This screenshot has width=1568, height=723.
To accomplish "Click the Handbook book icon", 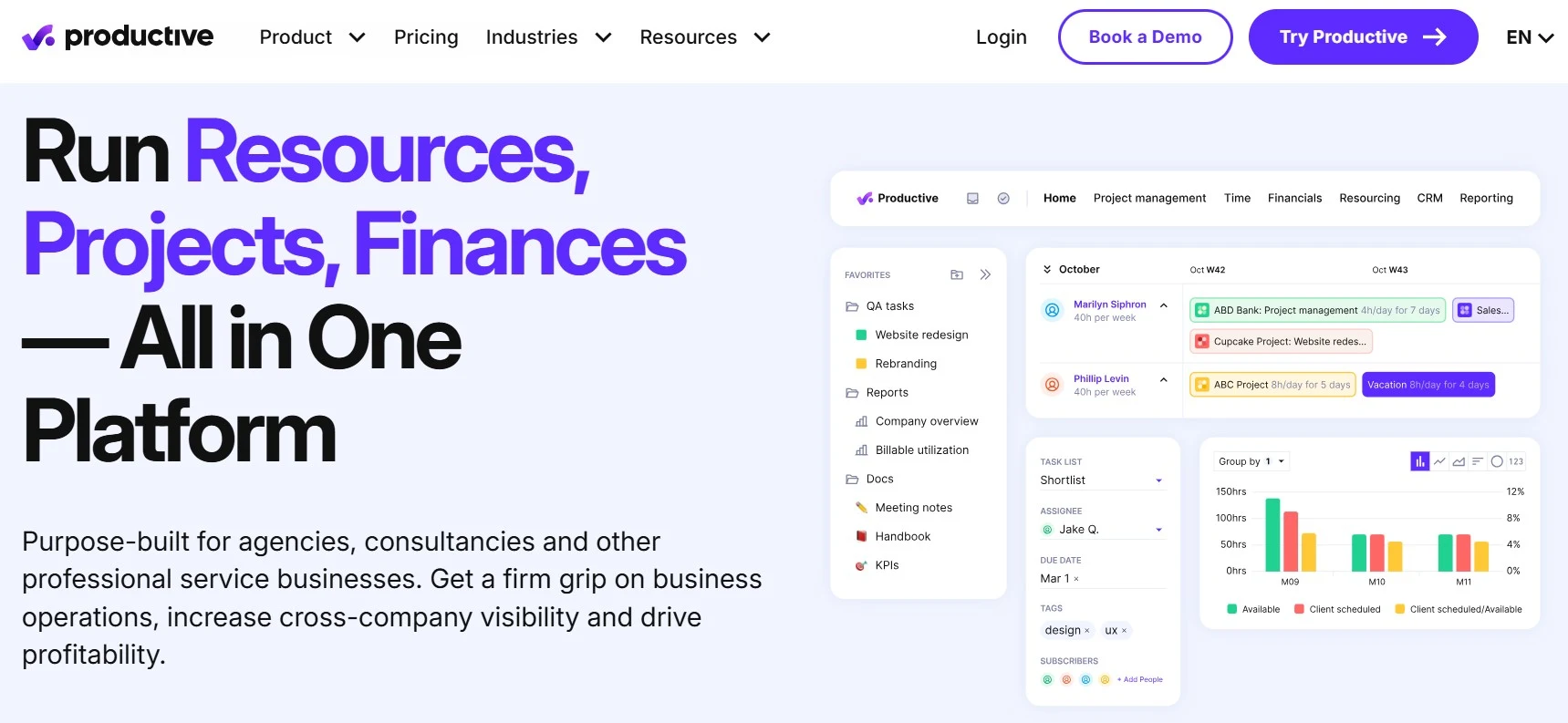I will (x=861, y=537).
